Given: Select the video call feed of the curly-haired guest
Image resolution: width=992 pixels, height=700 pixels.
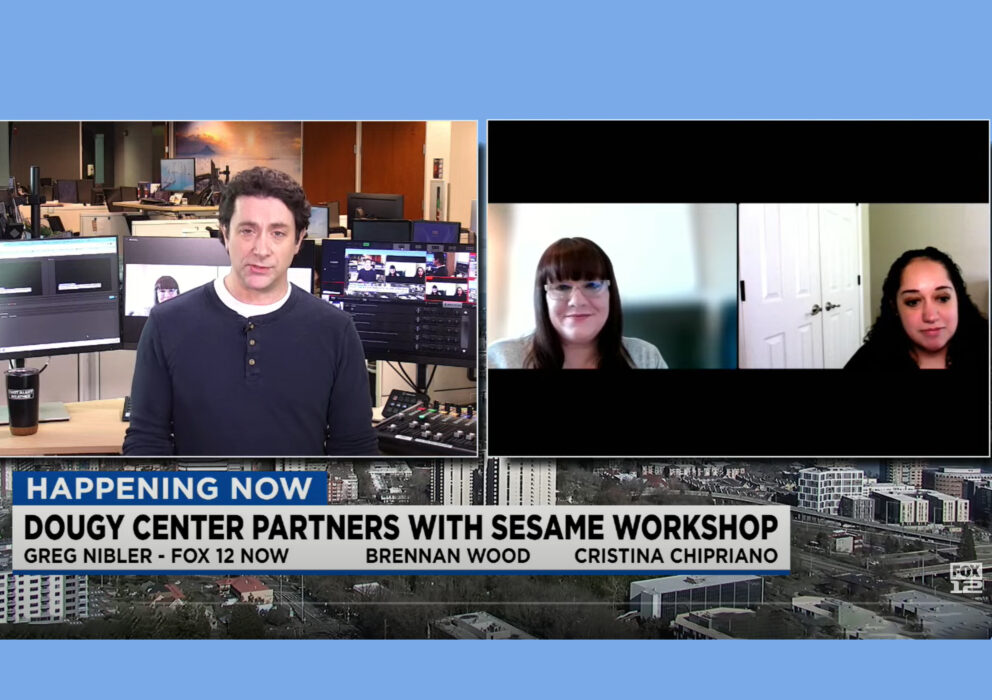Looking at the screenshot, I should click(864, 286).
